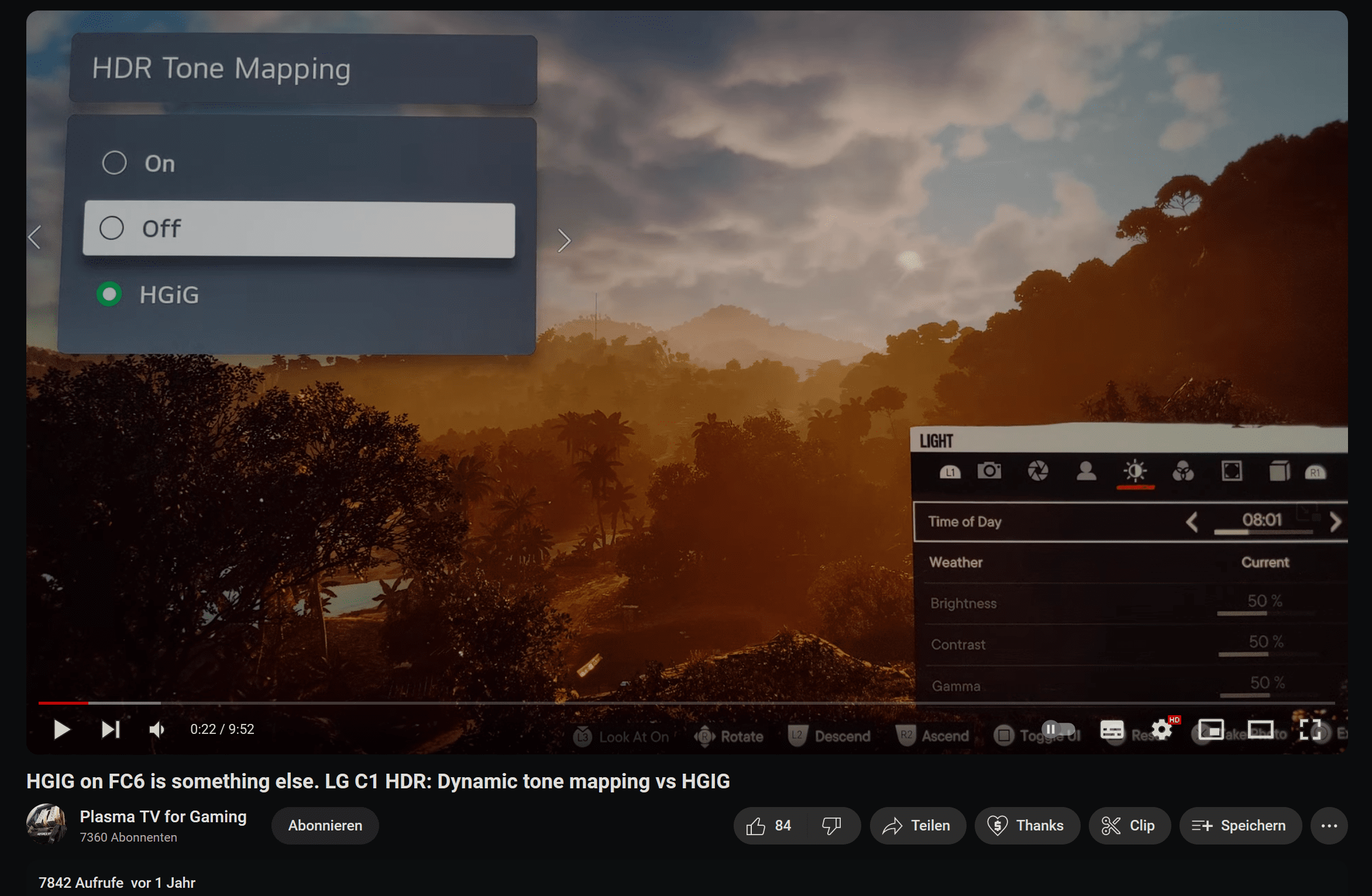
Task: Click the Speichern save button
Action: tap(1240, 826)
